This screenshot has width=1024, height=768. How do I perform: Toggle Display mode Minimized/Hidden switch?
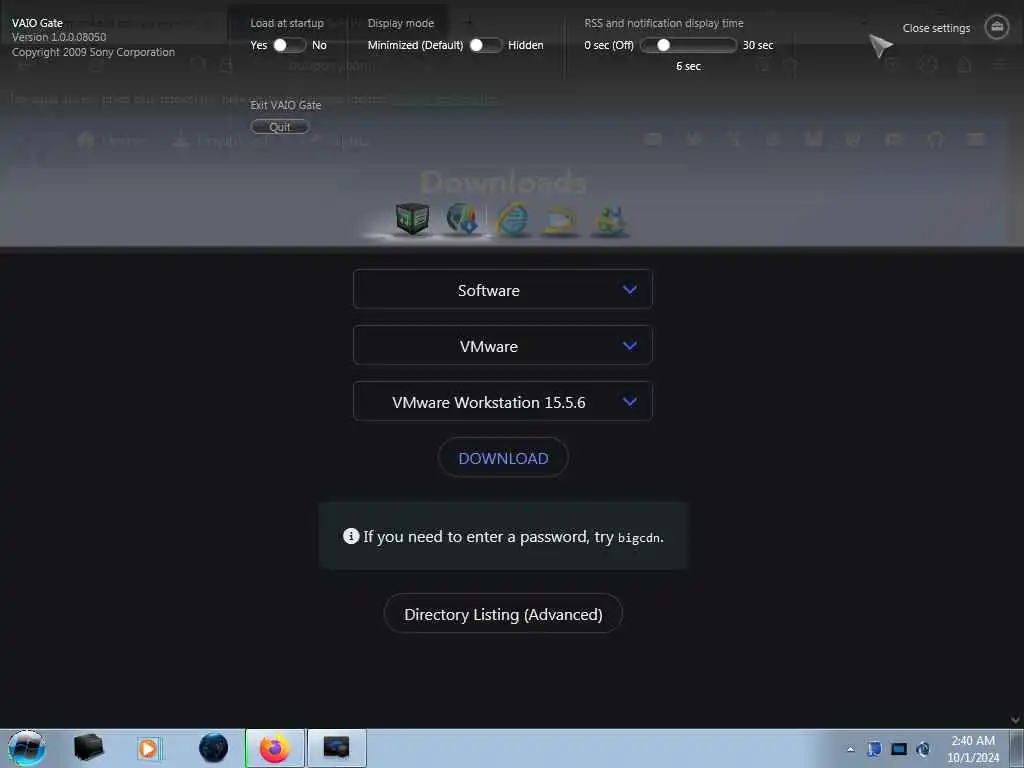[485, 45]
